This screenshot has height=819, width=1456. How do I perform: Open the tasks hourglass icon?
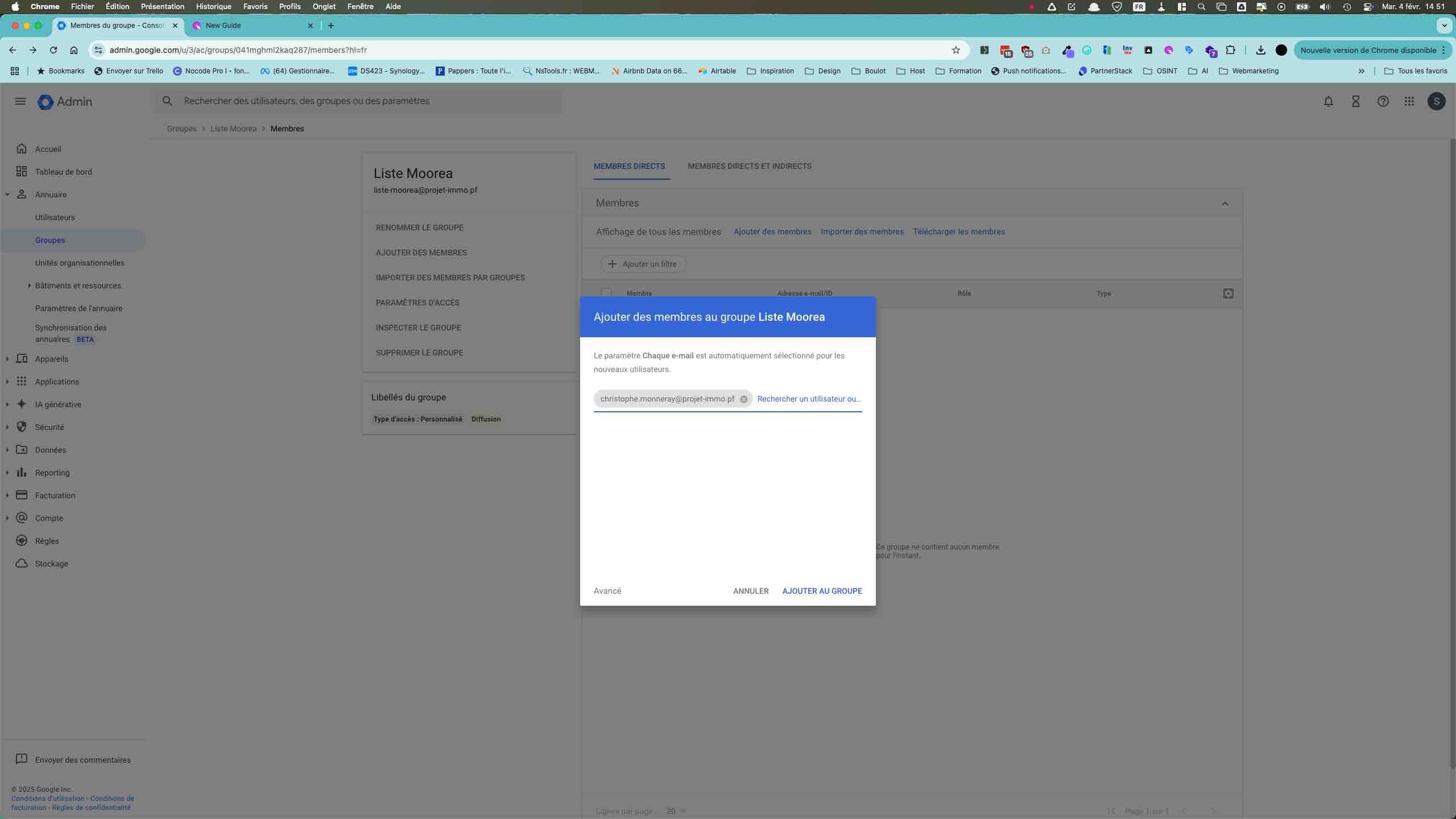1355,101
